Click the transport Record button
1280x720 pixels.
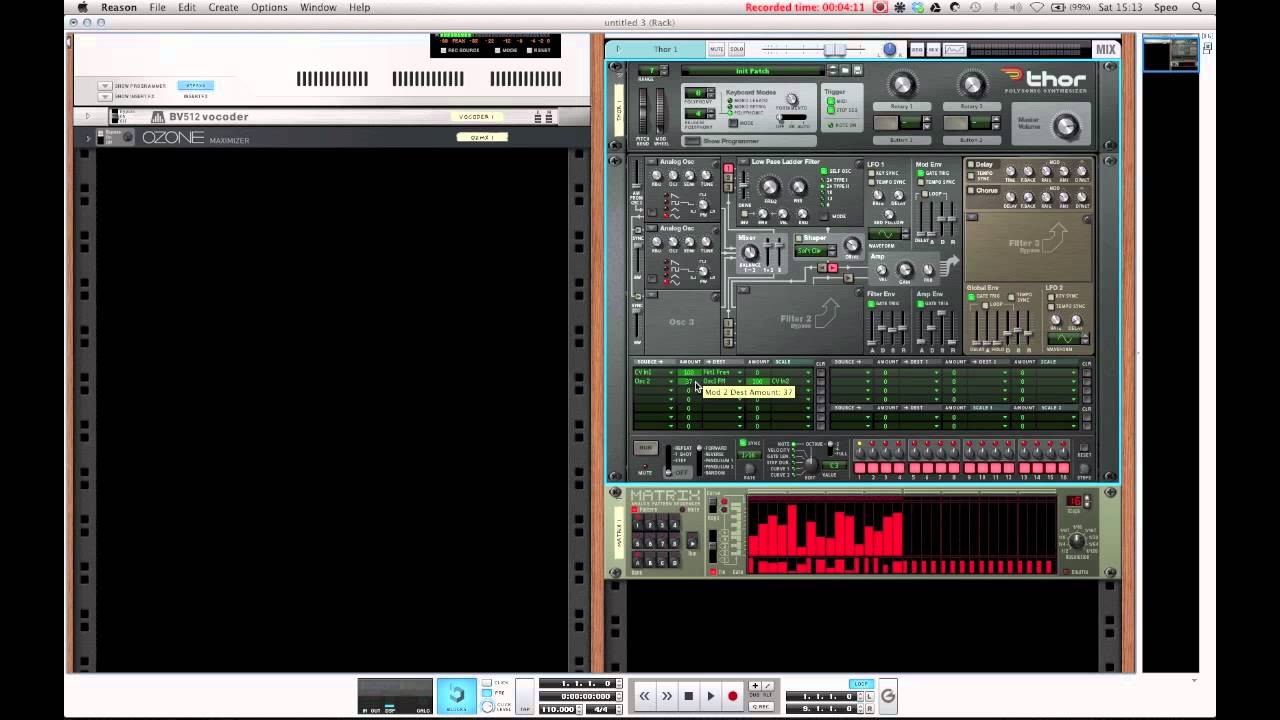tap(733, 696)
